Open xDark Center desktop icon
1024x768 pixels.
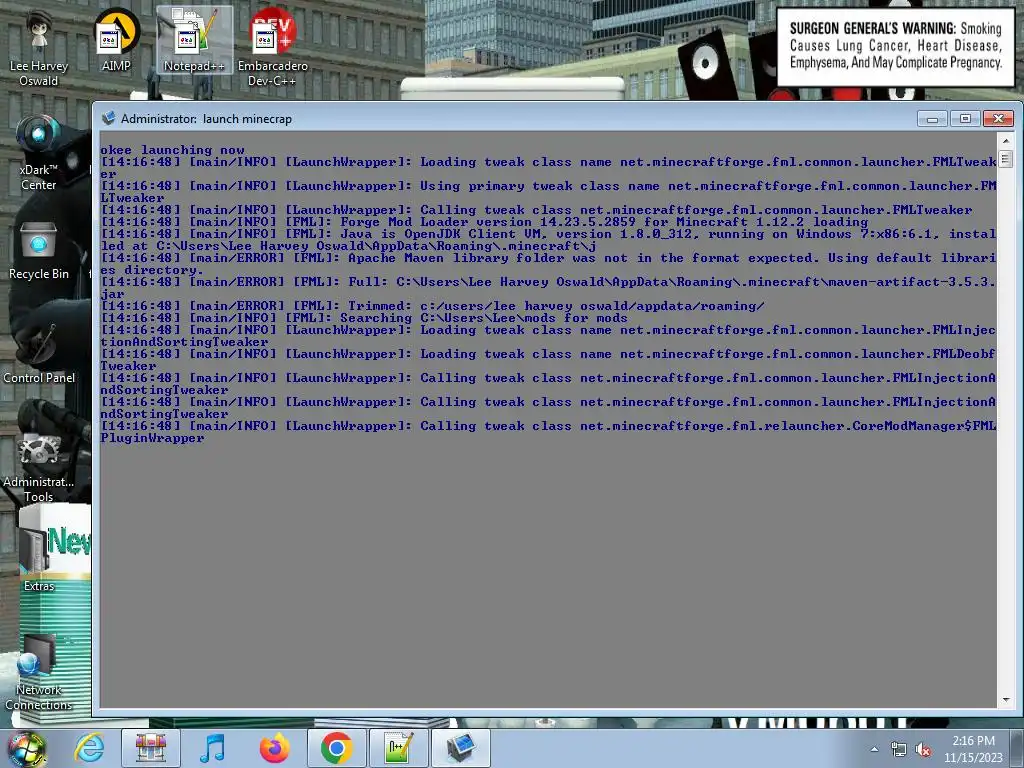pyautogui.click(x=39, y=153)
